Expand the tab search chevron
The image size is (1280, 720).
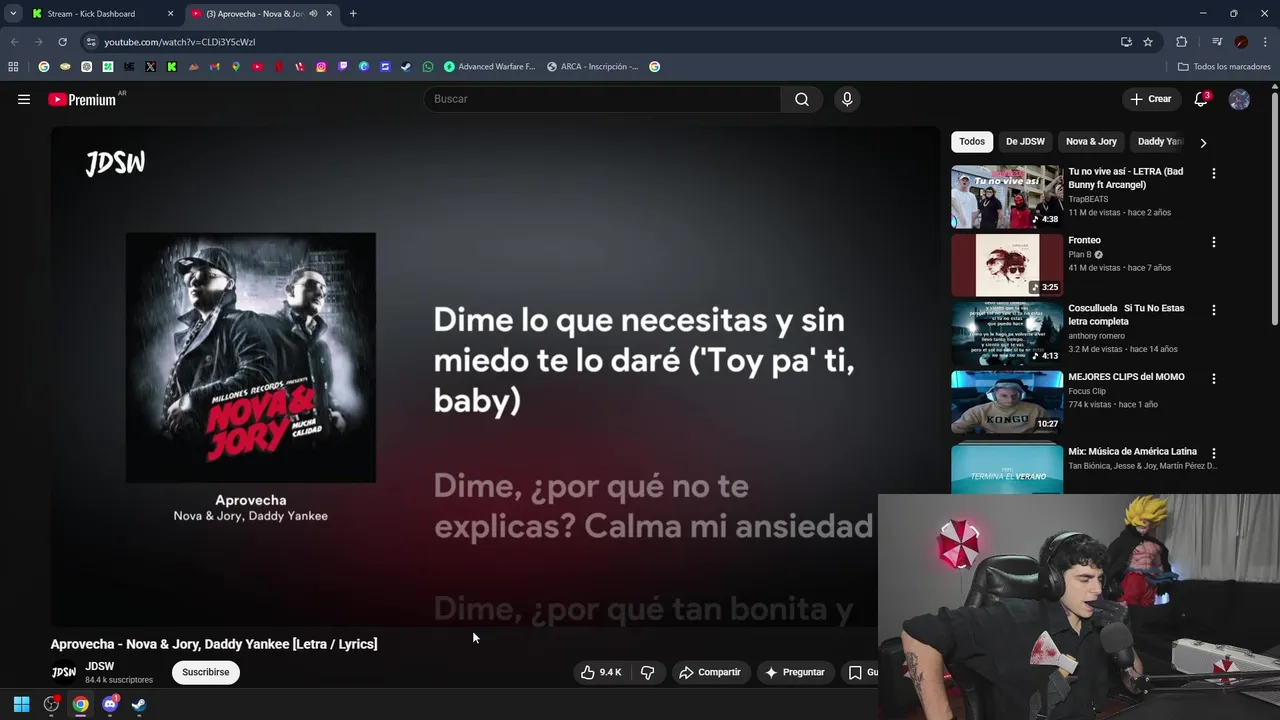click(x=13, y=14)
